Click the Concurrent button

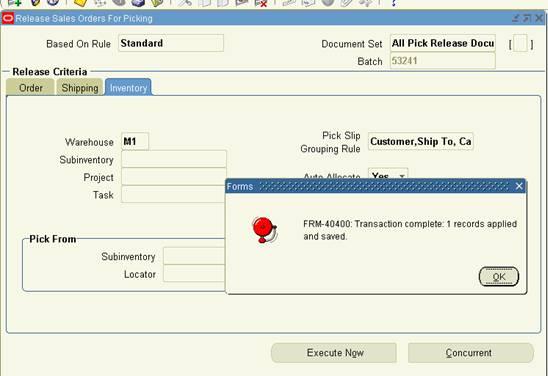(471, 353)
